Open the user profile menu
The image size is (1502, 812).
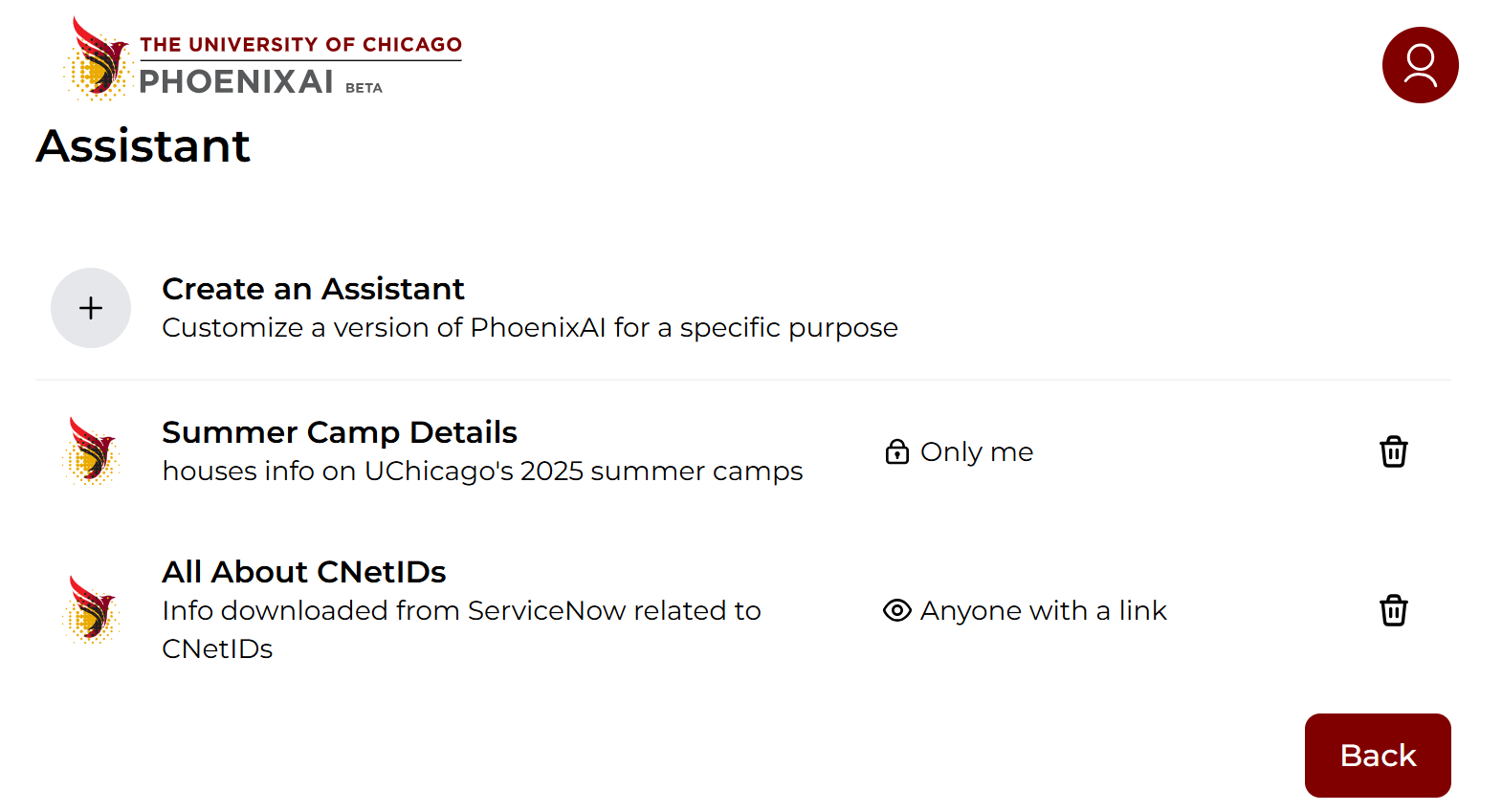pyautogui.click(x=1420, y=65)
